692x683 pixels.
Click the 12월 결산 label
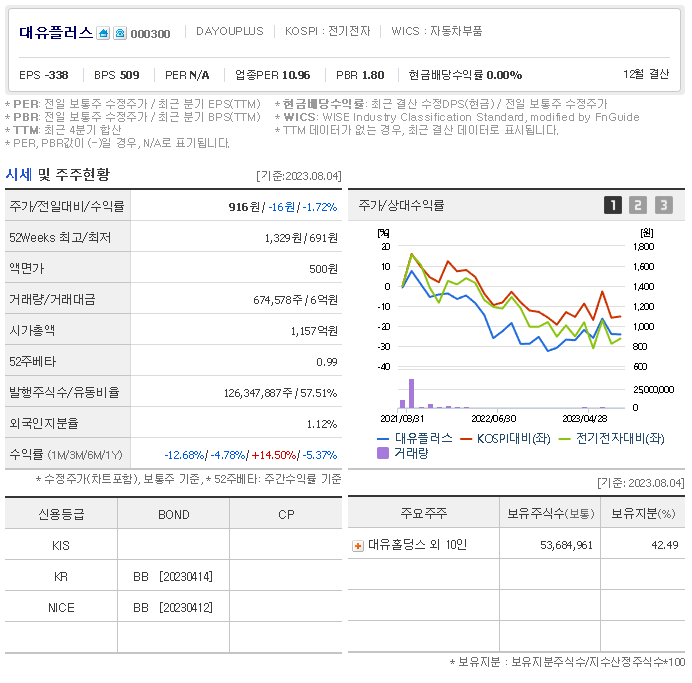point(646,74)
